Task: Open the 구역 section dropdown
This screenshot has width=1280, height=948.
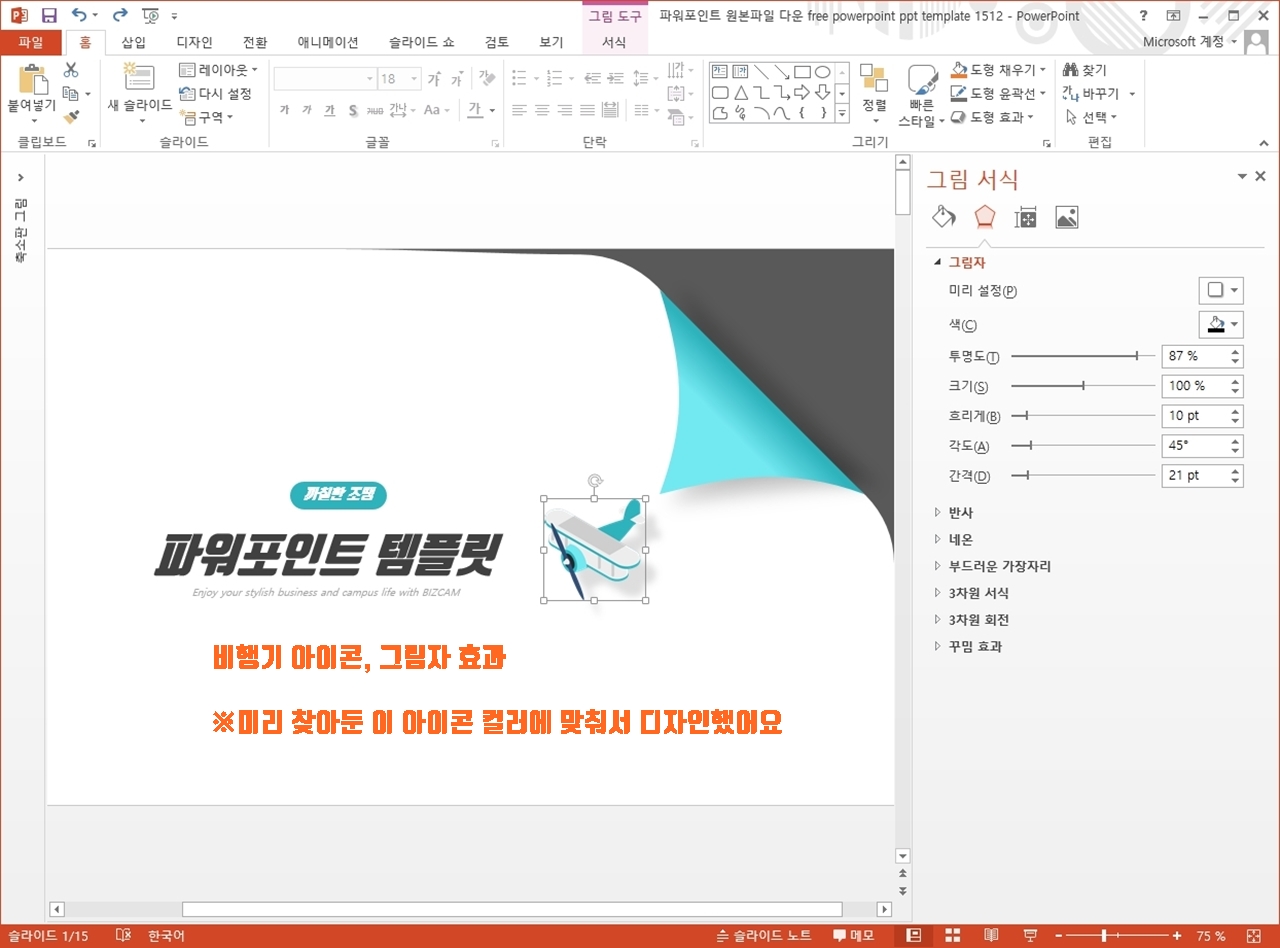Action: coord(206,117)
